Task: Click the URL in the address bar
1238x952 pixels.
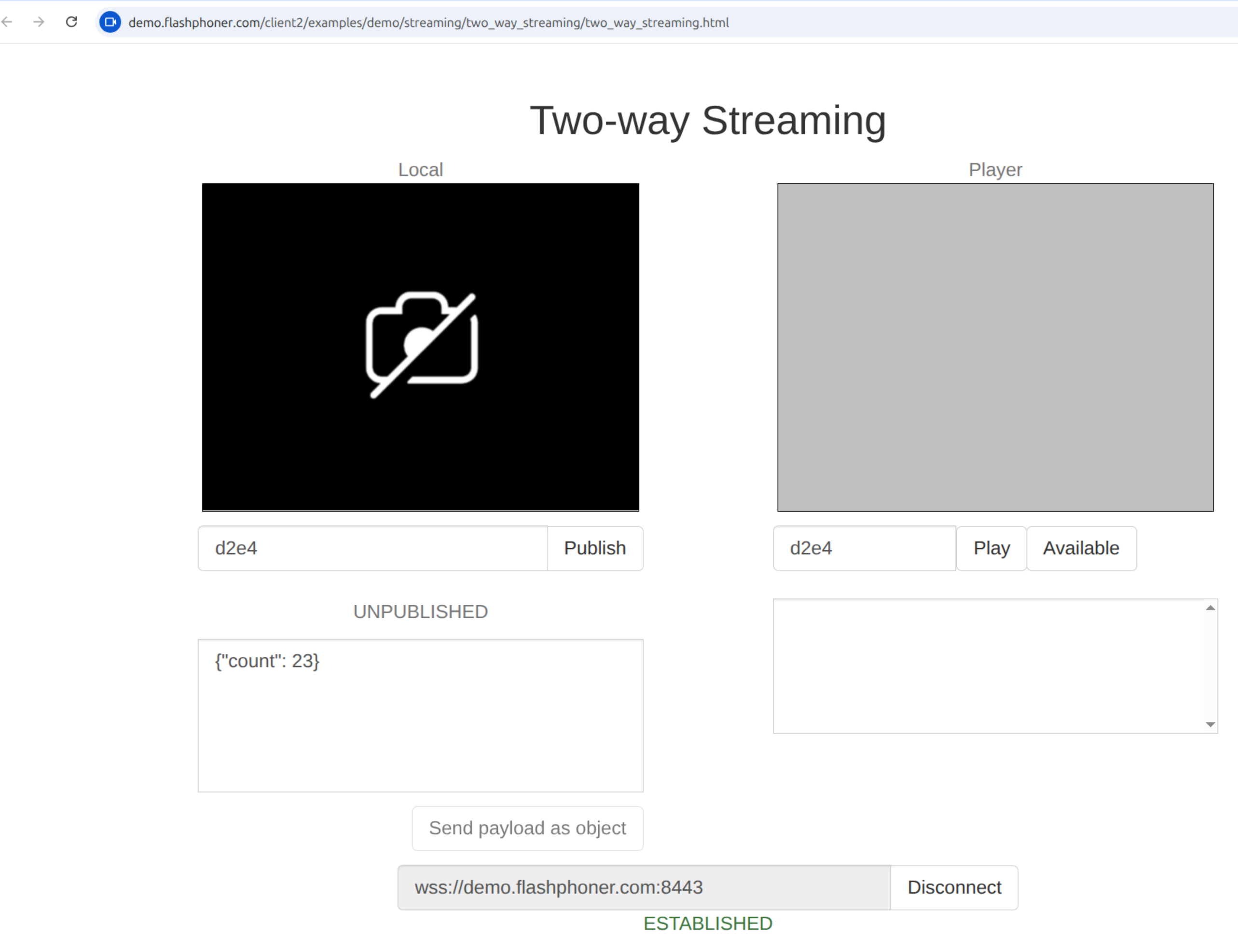Action: tap(428, 23)
